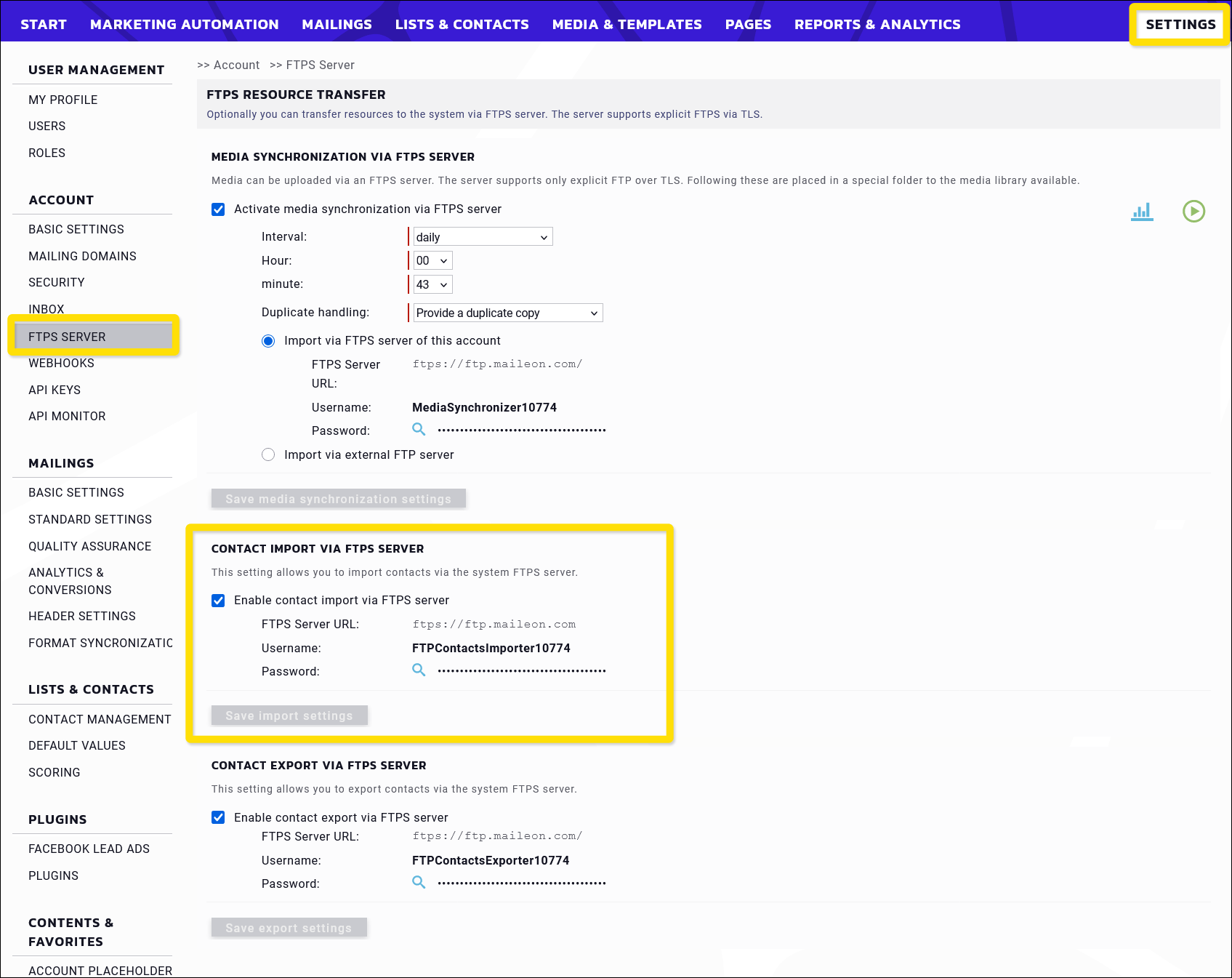
Task: Open ACCOUNT PLACEHOLDER in sidebar
Action: [x=100, y=970]
